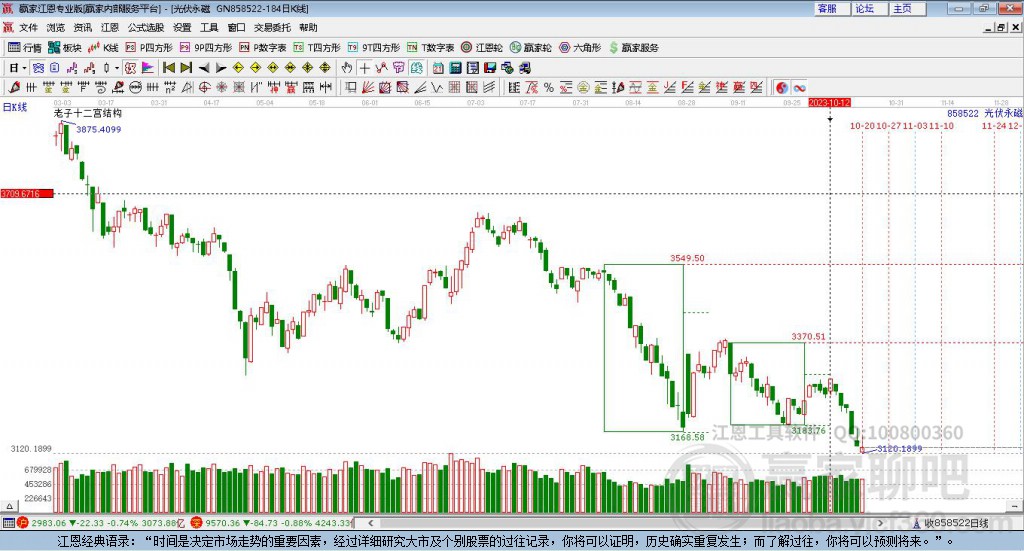
Task: Click the 858522 code at chart top-right
Action: 963,114
